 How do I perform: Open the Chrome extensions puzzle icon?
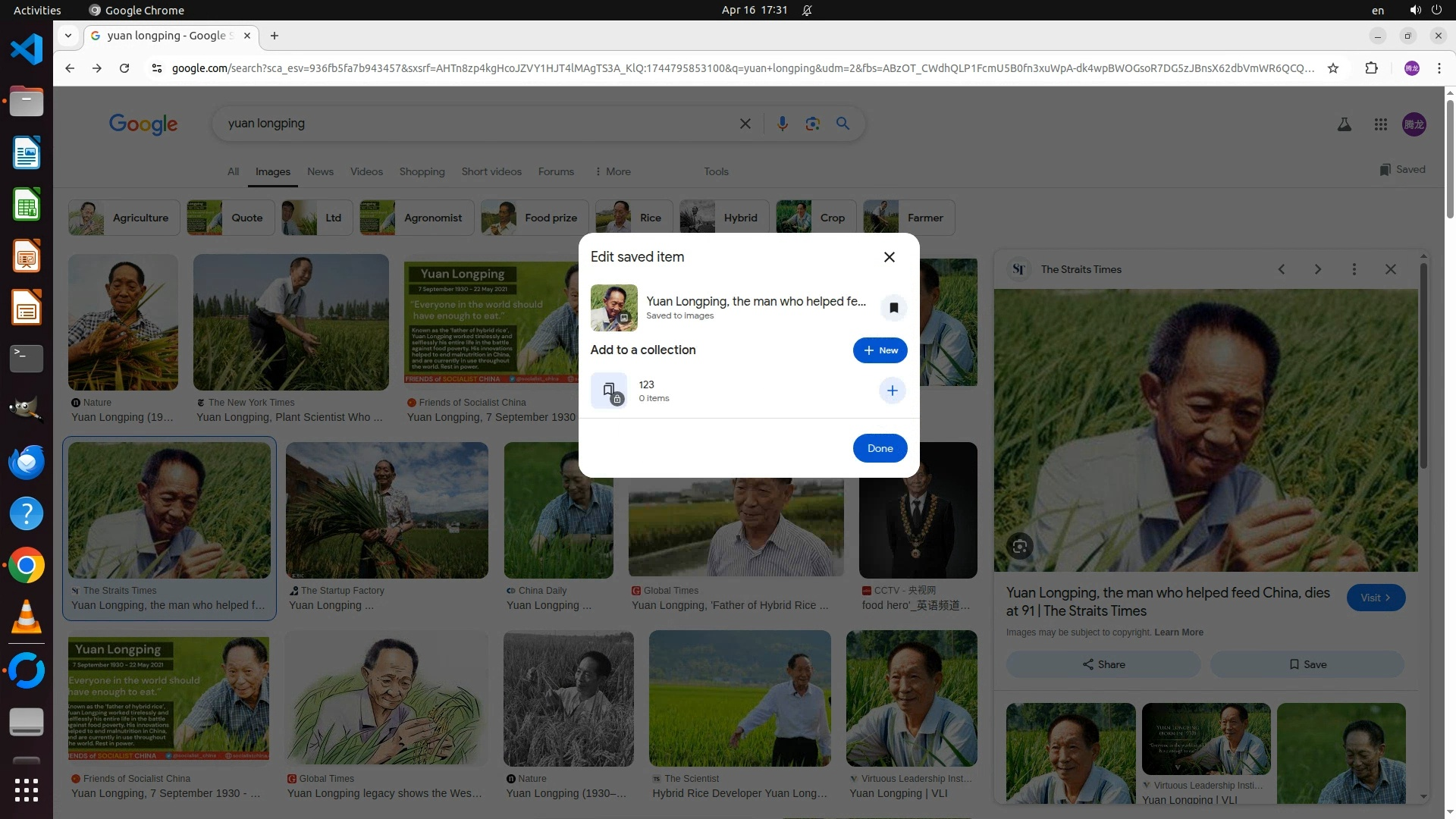(1371, 68)
